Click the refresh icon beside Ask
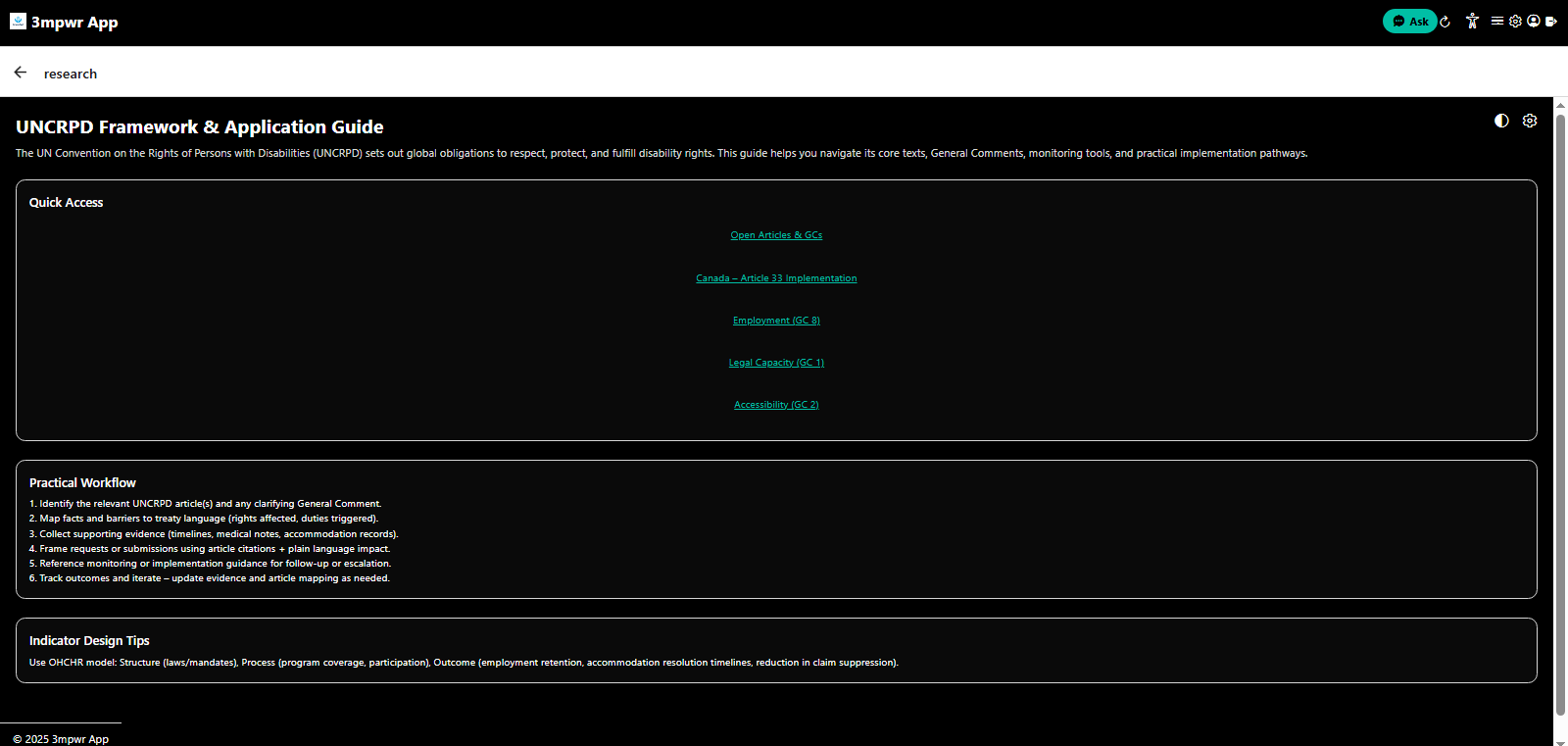 pos(1445,22)
